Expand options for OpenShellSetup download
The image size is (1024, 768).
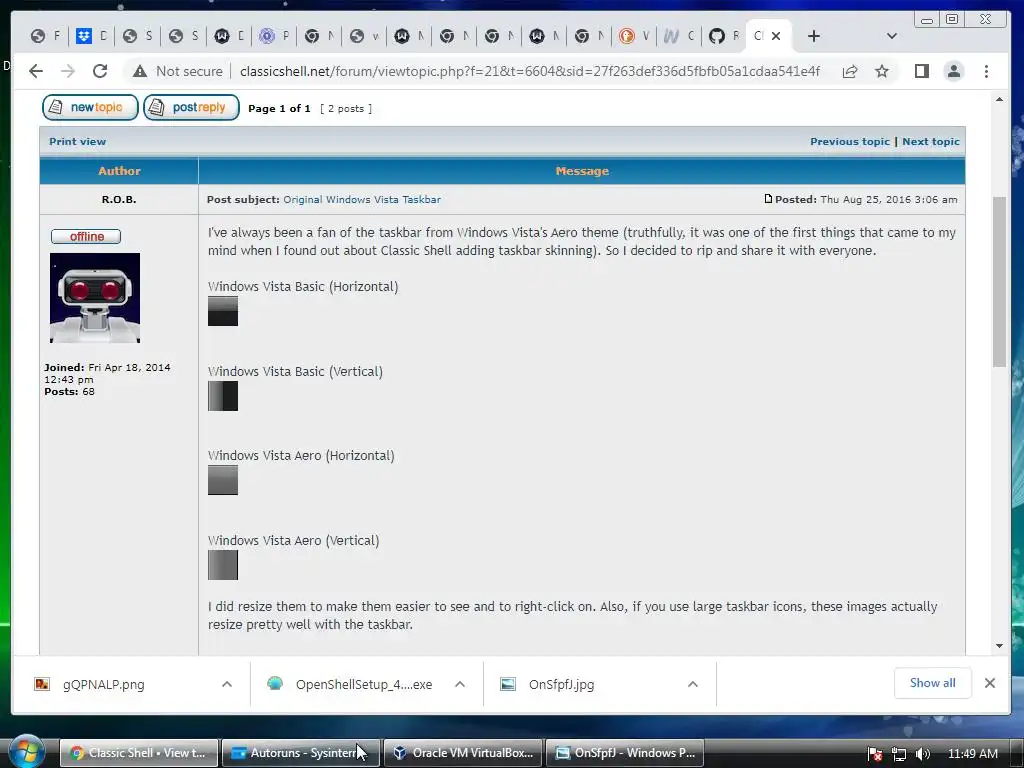(460, 684)
